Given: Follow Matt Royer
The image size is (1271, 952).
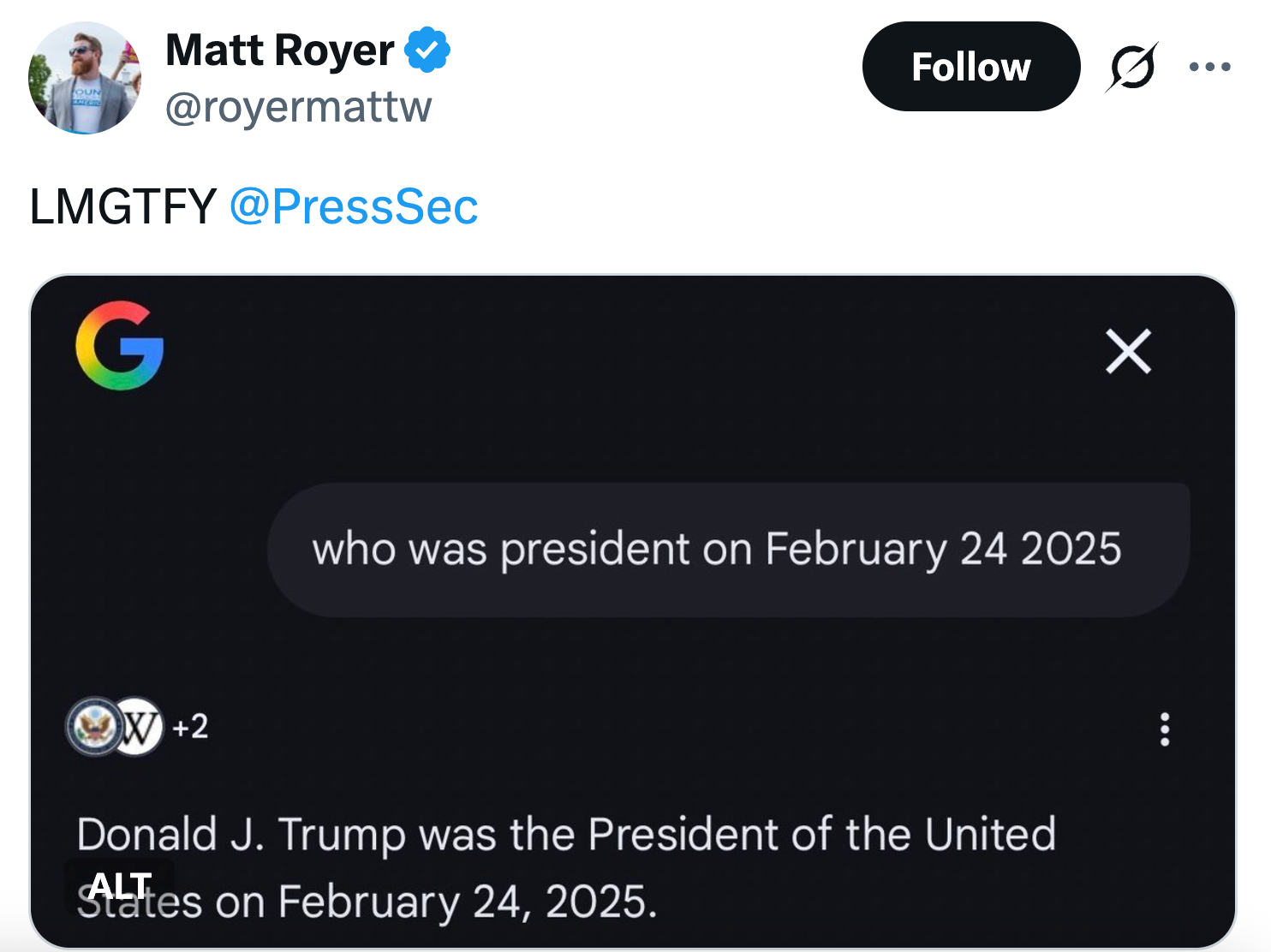Looking at the screenshot, I should 971,67.
